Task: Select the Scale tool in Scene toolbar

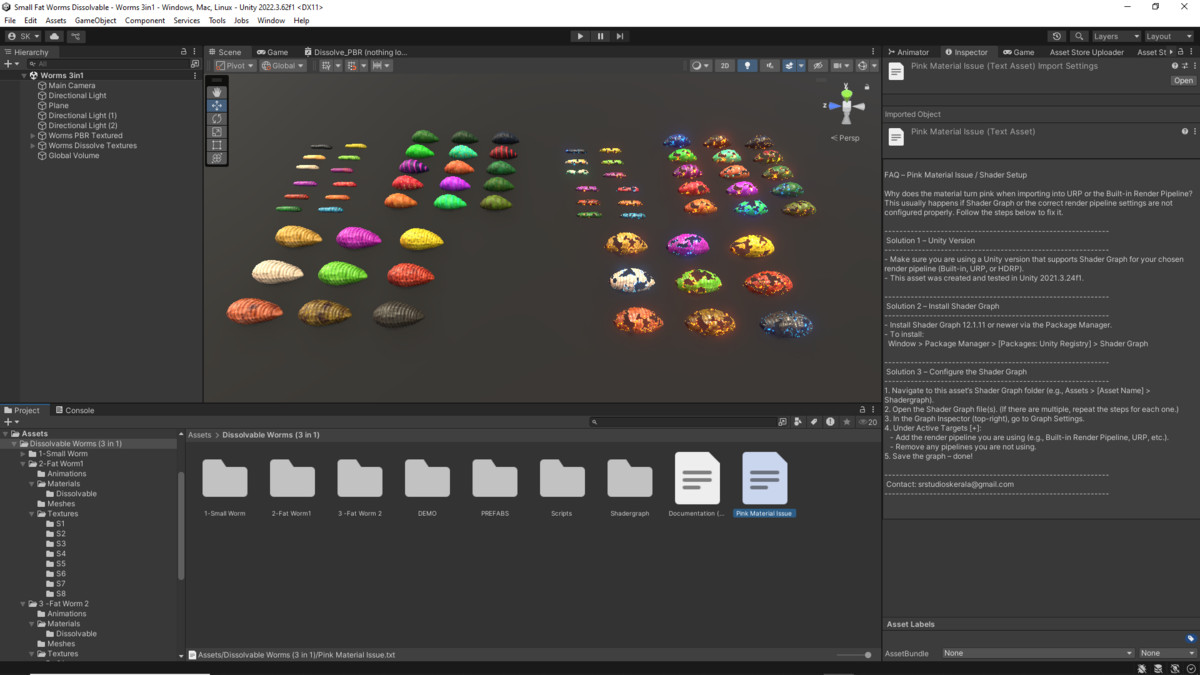Action: [x=217, y=131]
